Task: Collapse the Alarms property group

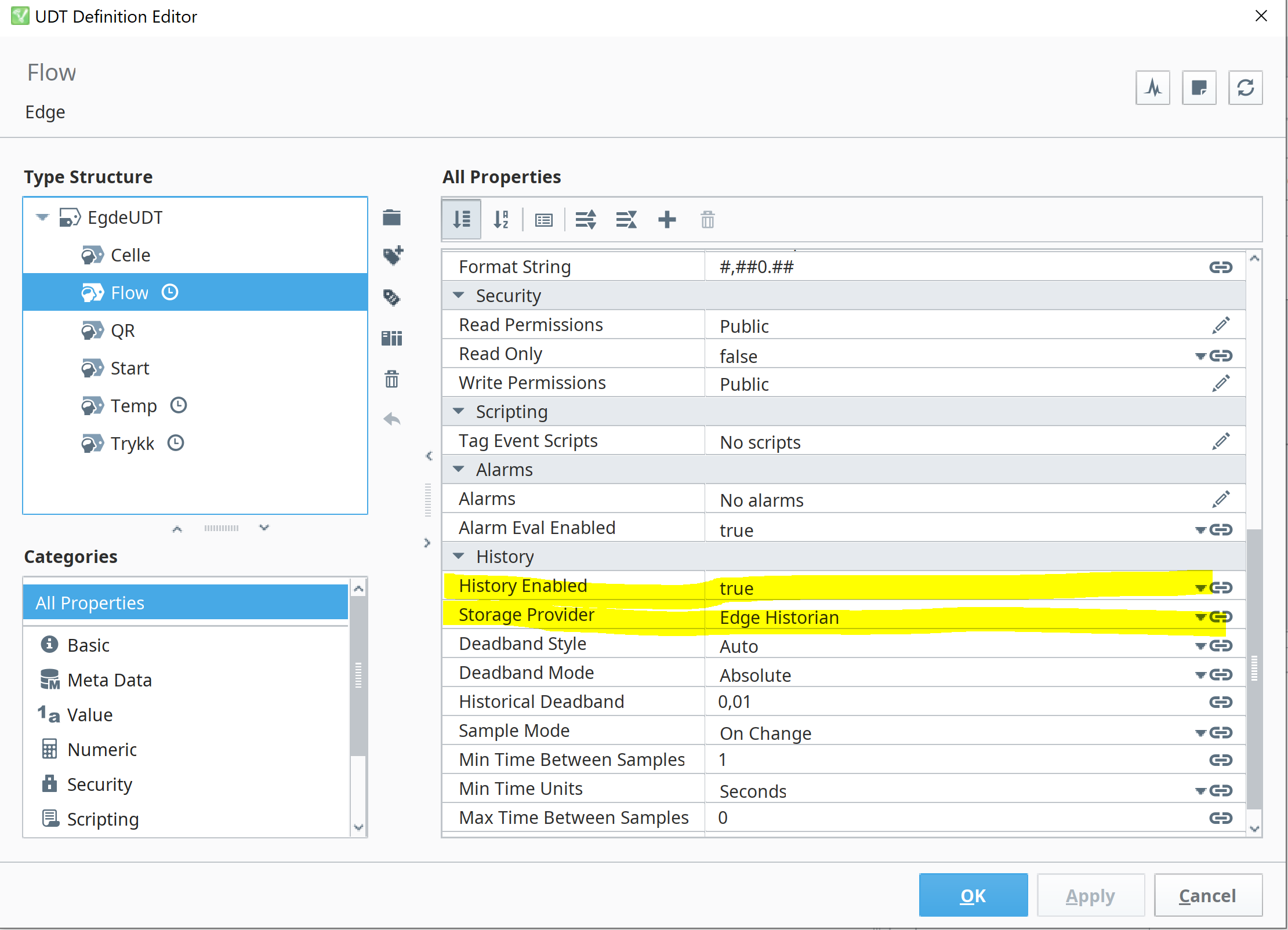Action: [459, 469]
